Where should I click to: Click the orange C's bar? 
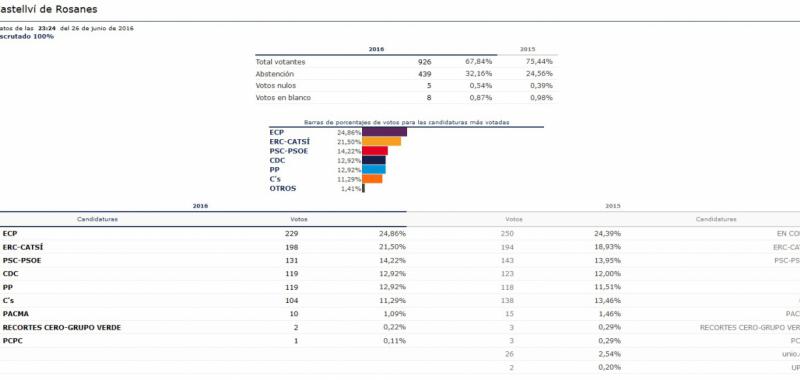point(372,179)
